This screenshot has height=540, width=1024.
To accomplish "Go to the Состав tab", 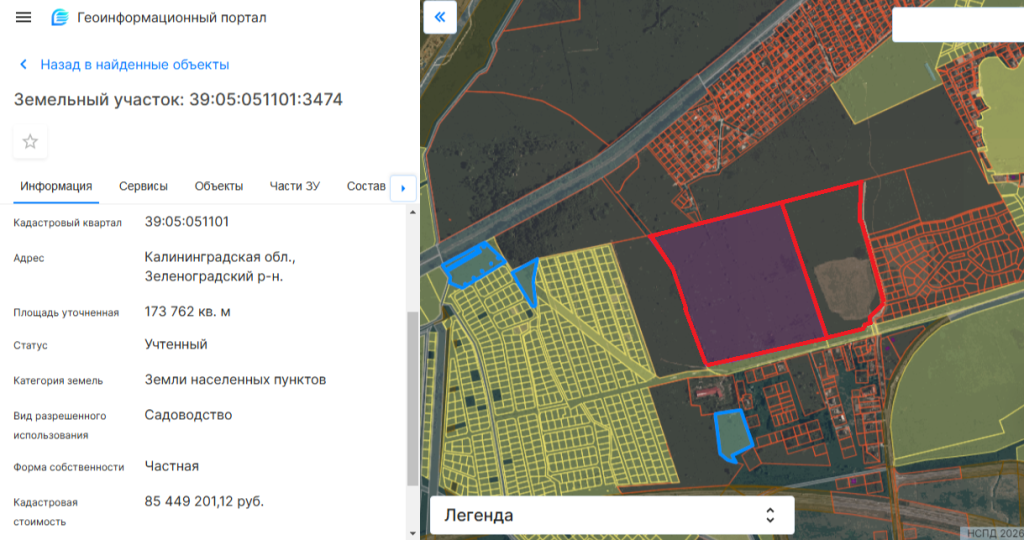I will point(365,186).
